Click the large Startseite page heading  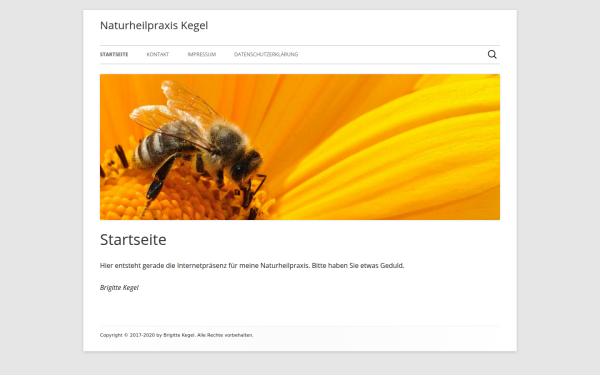[133, 240]
